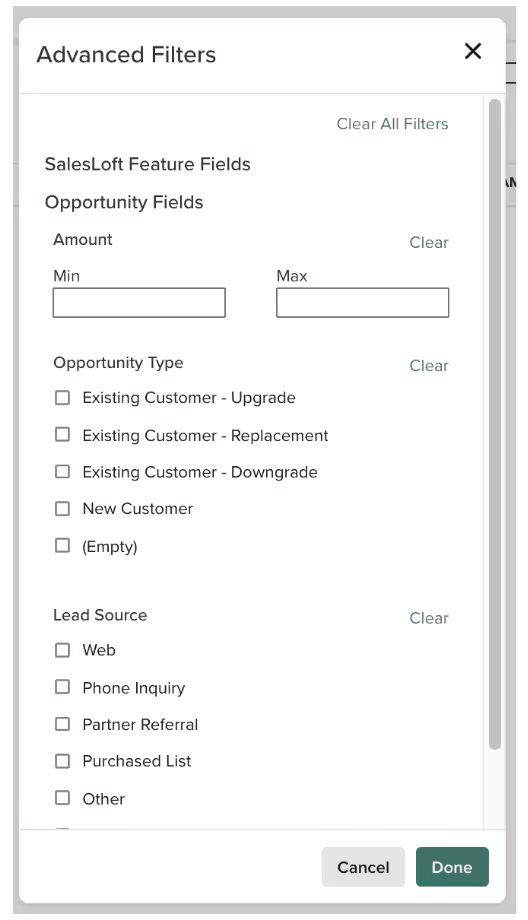Clear the Opportunity Type filter
Viewport: 528px width, 920px height.
pos(429,366)
